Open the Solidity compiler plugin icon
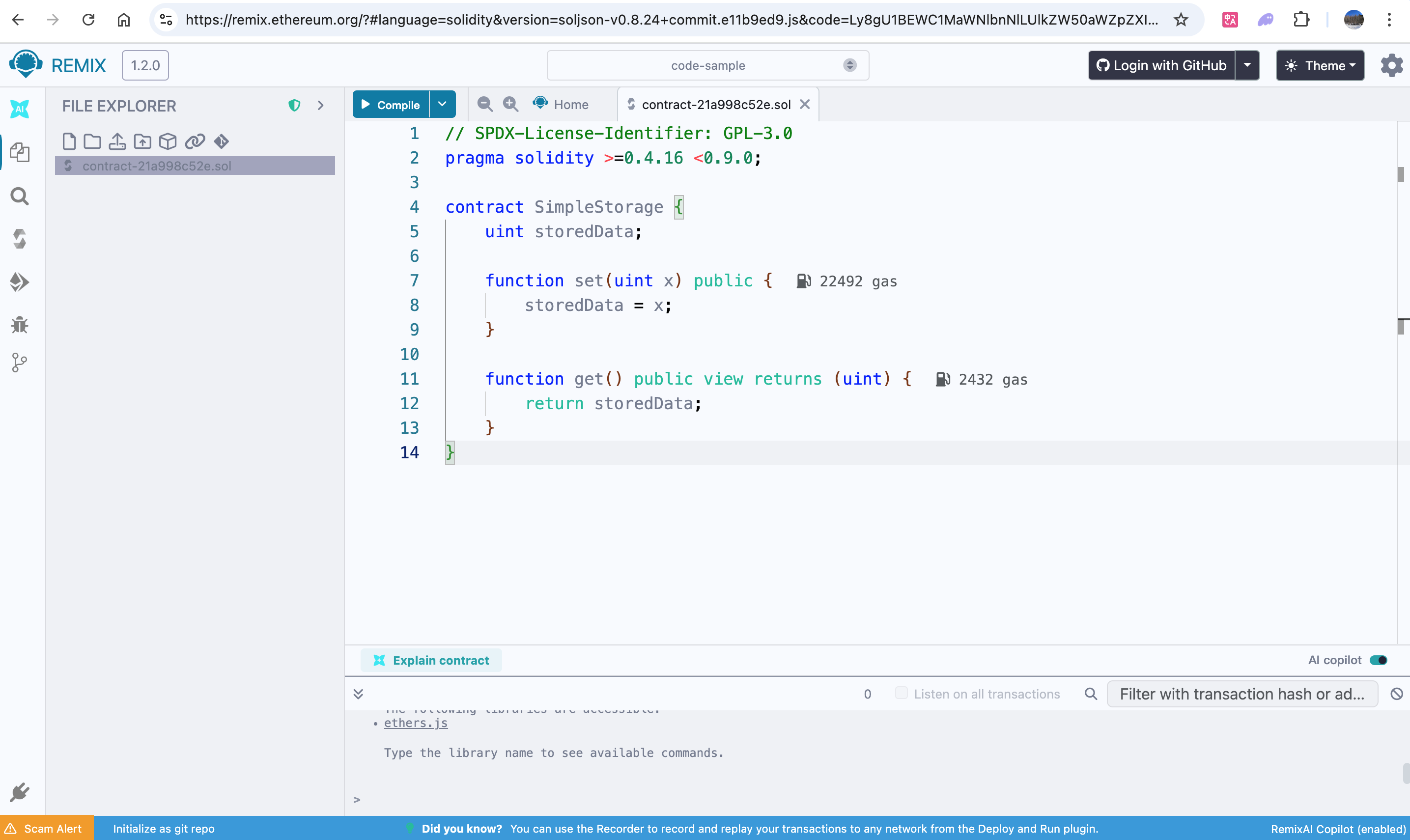1410x840 pixels. (x=20, y=239)
